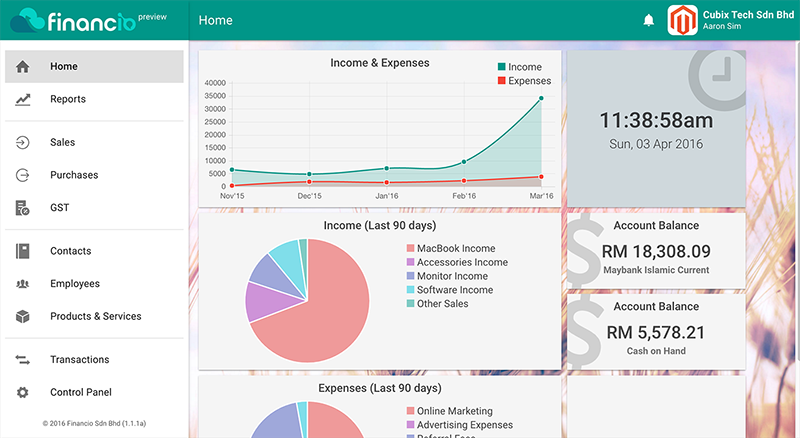Toggle MacBook Income legend item
This screenshot has height=438, width=800.
(451, 249)
